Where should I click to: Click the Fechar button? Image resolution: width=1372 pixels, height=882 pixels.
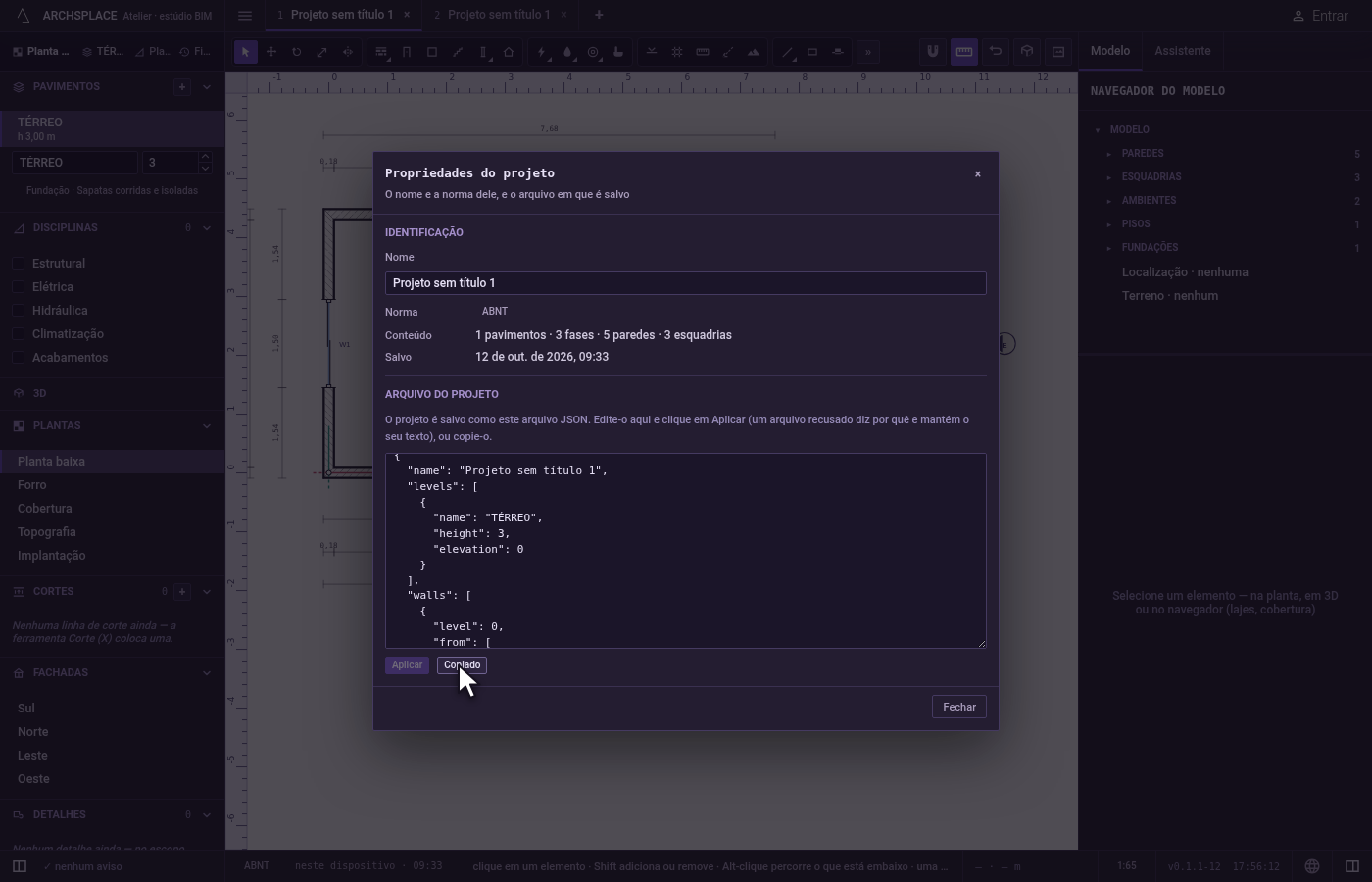click(x=959, y=707)
